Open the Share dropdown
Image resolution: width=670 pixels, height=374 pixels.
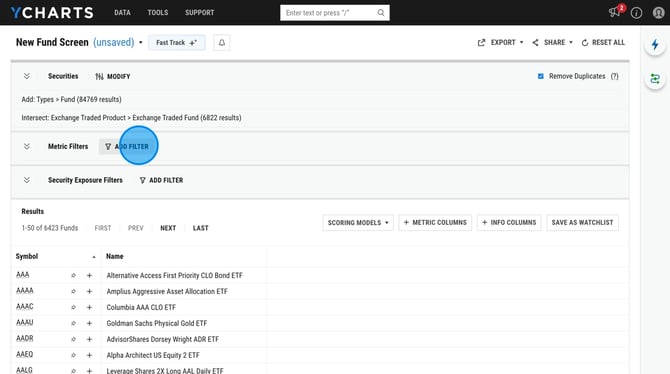point(552,42)
